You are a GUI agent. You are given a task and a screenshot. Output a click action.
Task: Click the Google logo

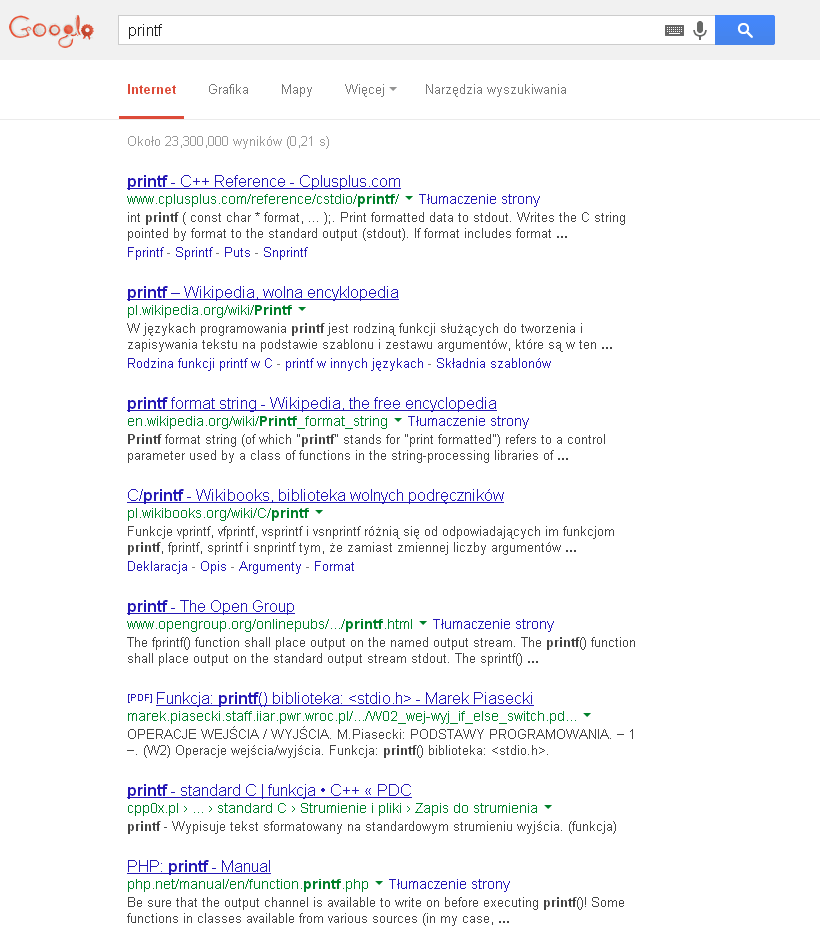pos(51,30)
